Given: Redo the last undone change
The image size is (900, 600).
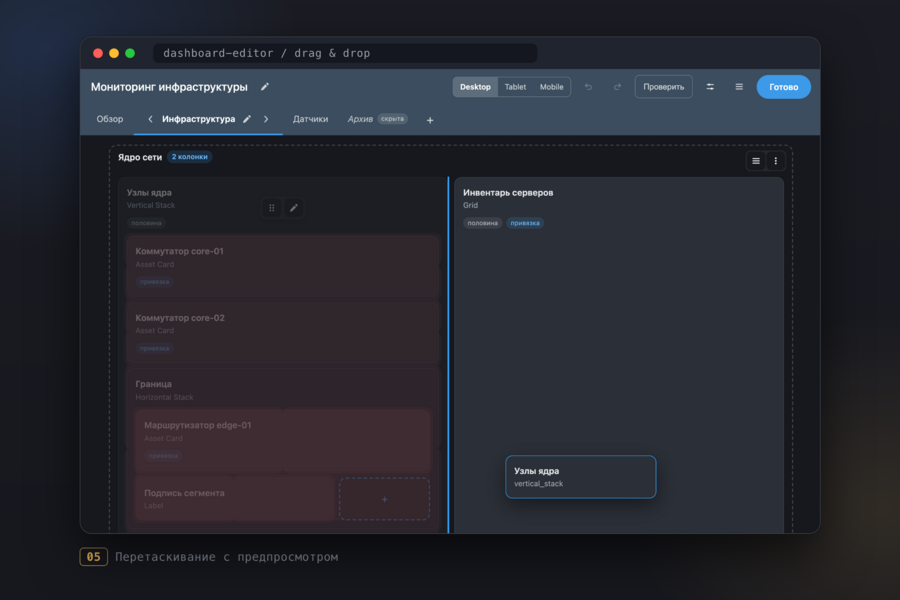Looking at the screenshot, I should pos(617,87).
